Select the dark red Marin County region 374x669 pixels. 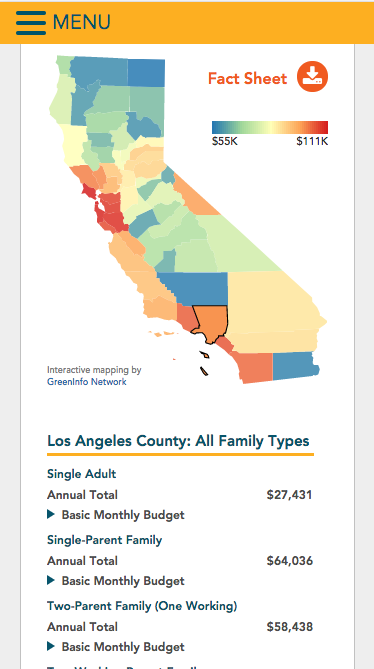(90, 191)
